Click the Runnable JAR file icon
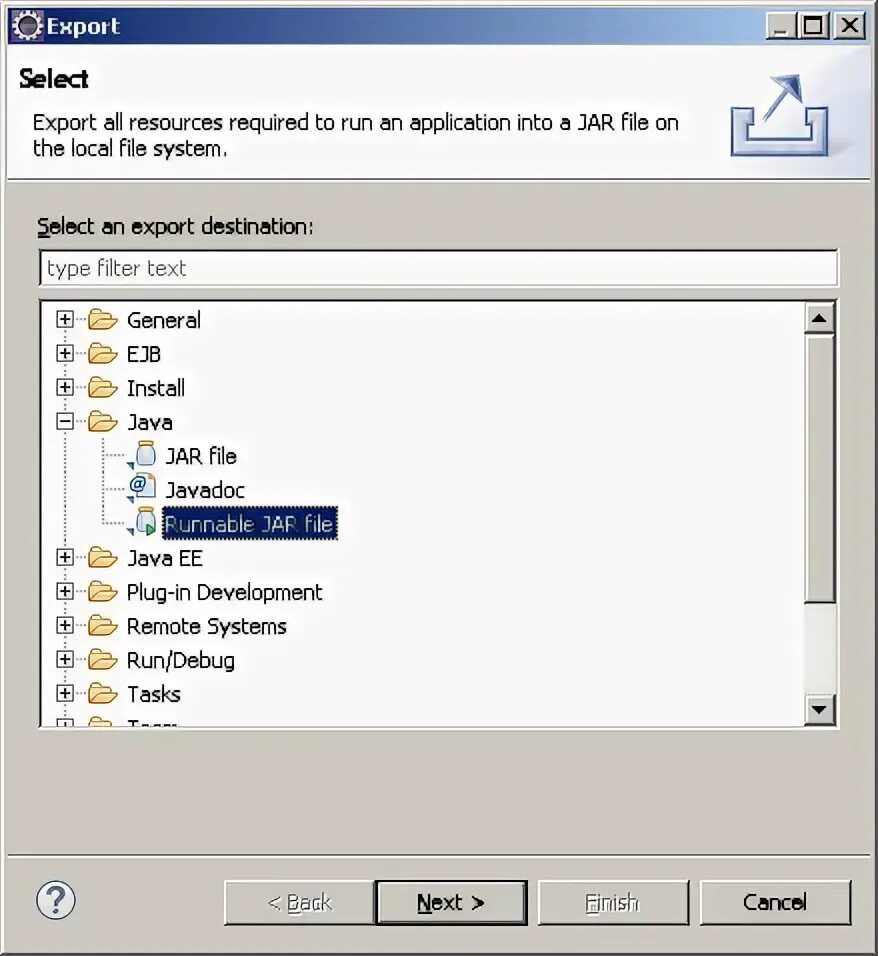The width and height of the screenshot is (878, 956). tap(145, 523)
